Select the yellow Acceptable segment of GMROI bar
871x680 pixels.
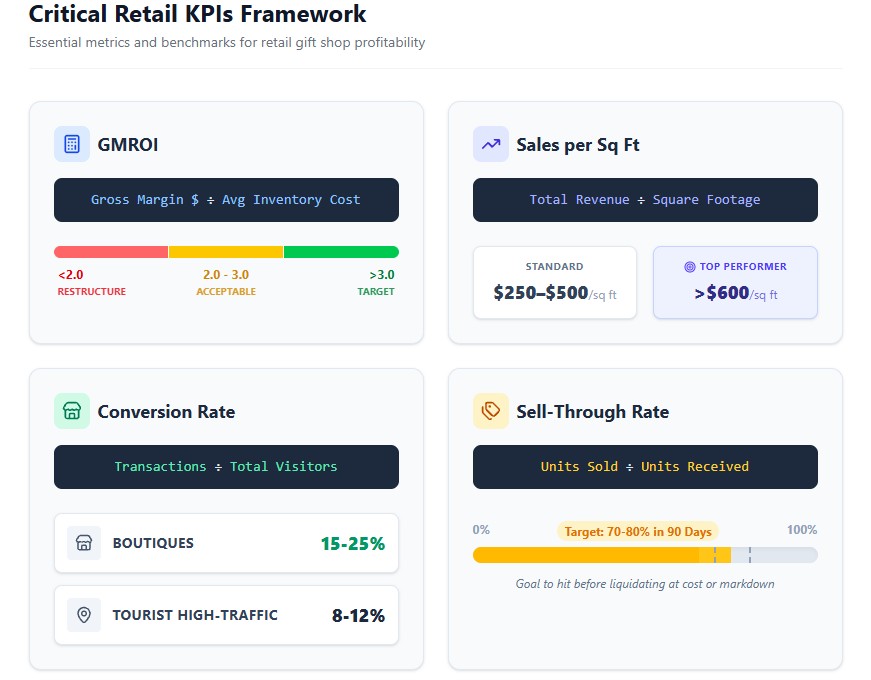[x=226, y=252]
